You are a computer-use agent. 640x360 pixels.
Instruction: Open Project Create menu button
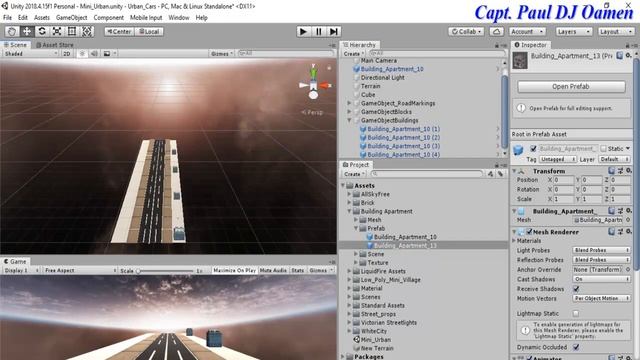tap(353, 174)
